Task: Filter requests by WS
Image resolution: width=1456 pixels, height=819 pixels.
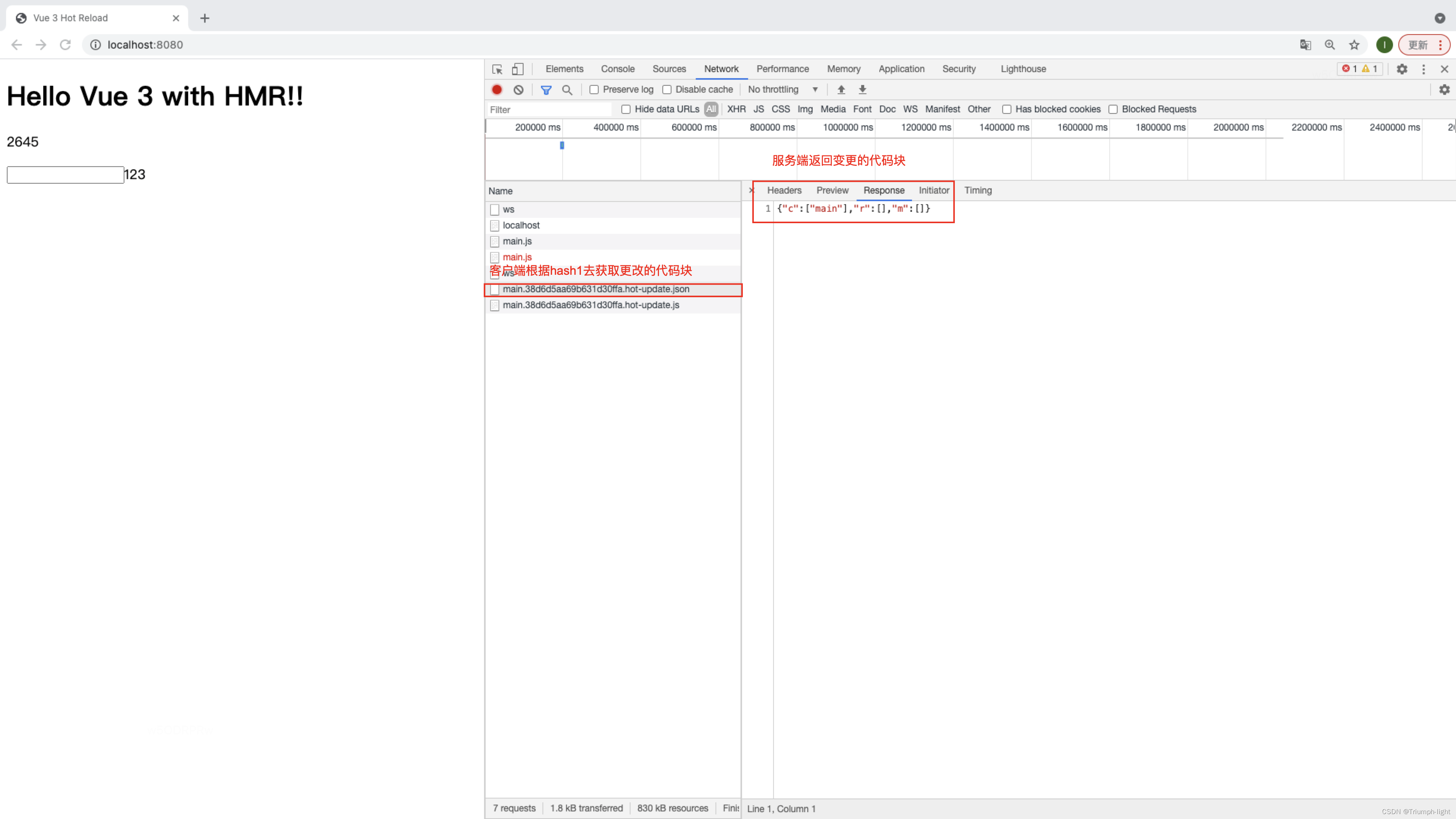Action: click(910, 109)
